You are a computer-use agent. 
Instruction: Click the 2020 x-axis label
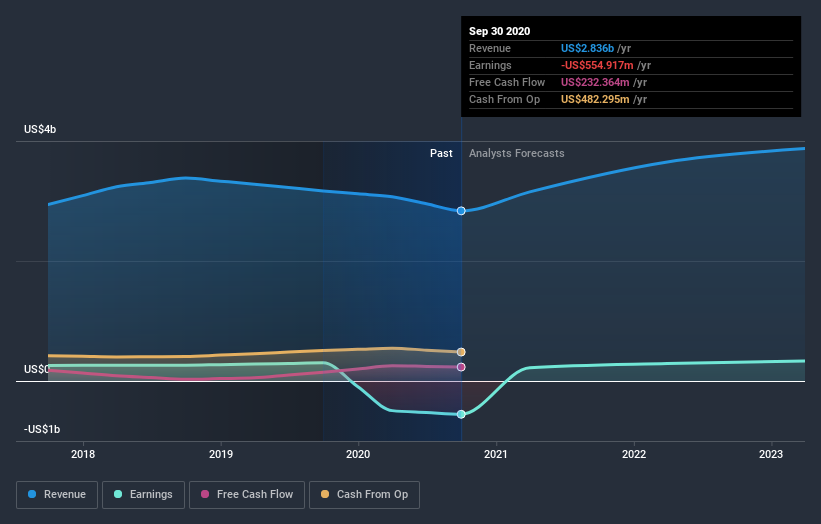tap(358, 454)
